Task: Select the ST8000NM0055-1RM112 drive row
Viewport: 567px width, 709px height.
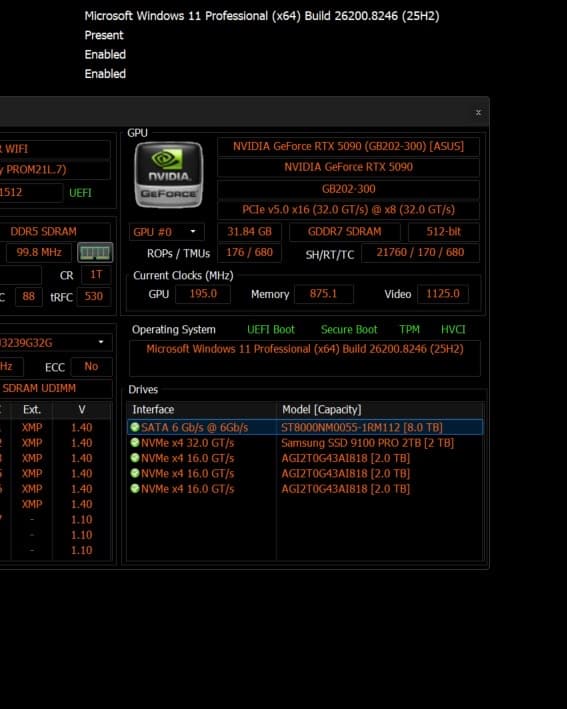Action: point(305,427)
